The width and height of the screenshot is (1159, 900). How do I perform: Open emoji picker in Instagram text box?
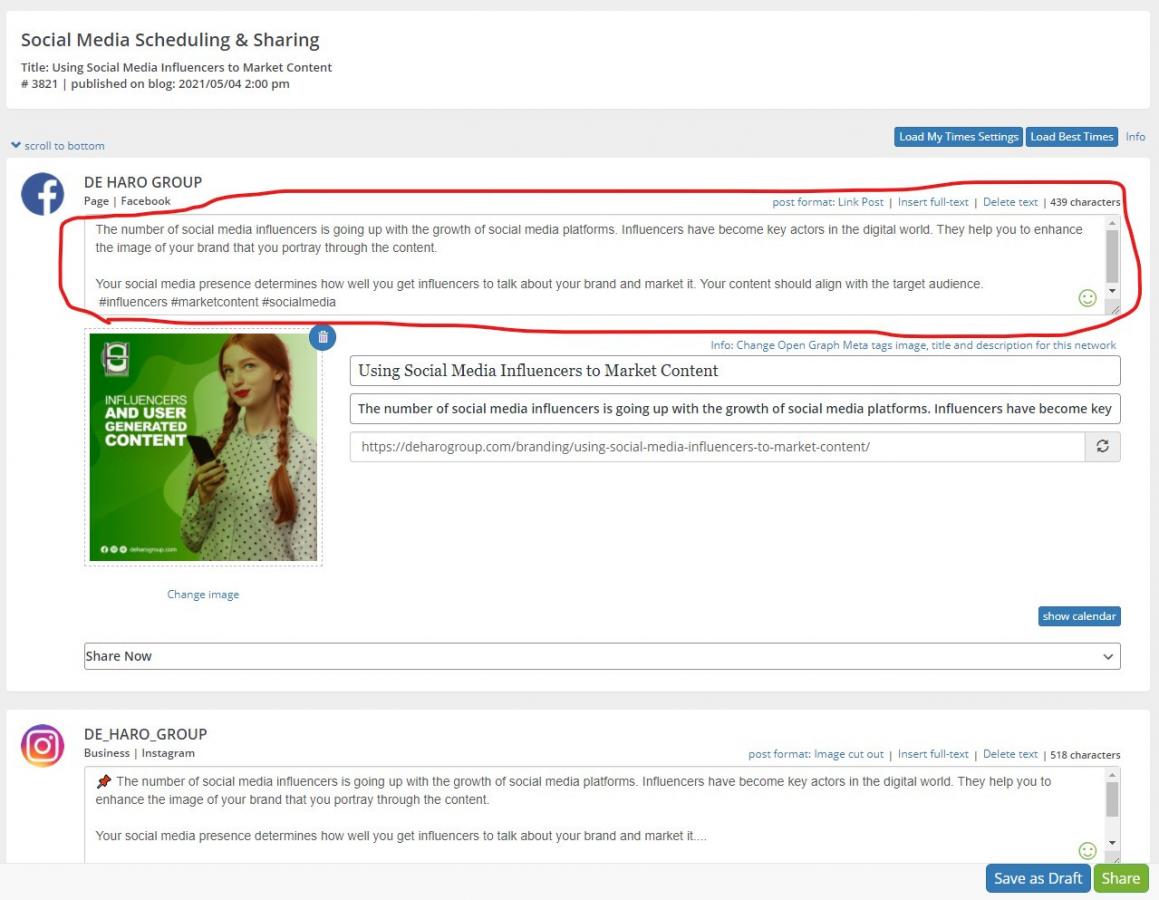point(1087,850)
